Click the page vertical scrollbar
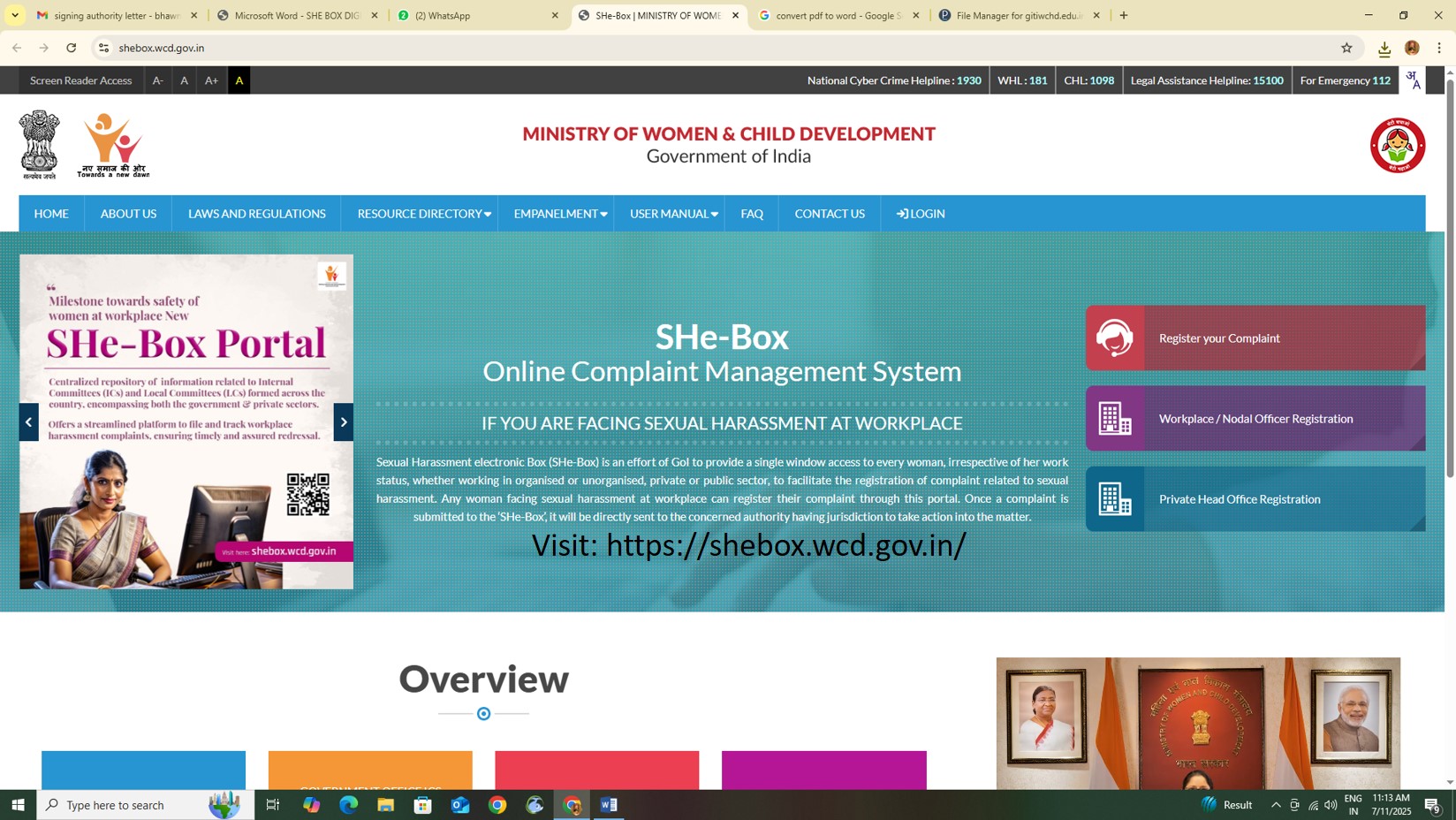1456x820 pixels. 1450,278
